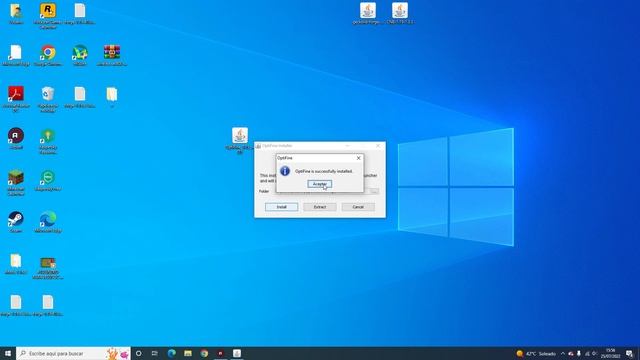Select the Google Chrome desktop shortcut
The width and height of the screenshot is (640, 360).
(48, 55)
